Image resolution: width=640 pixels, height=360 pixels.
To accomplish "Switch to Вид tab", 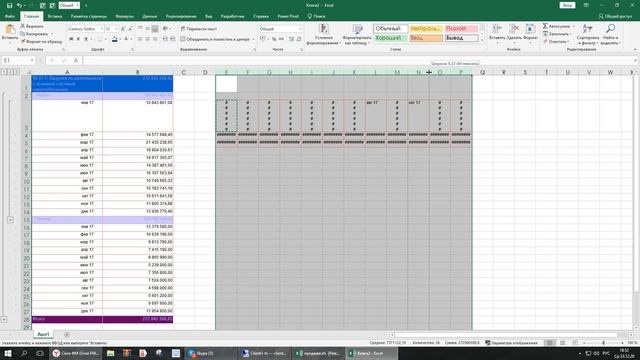I will pyautogui.click(x=209, y=16).
